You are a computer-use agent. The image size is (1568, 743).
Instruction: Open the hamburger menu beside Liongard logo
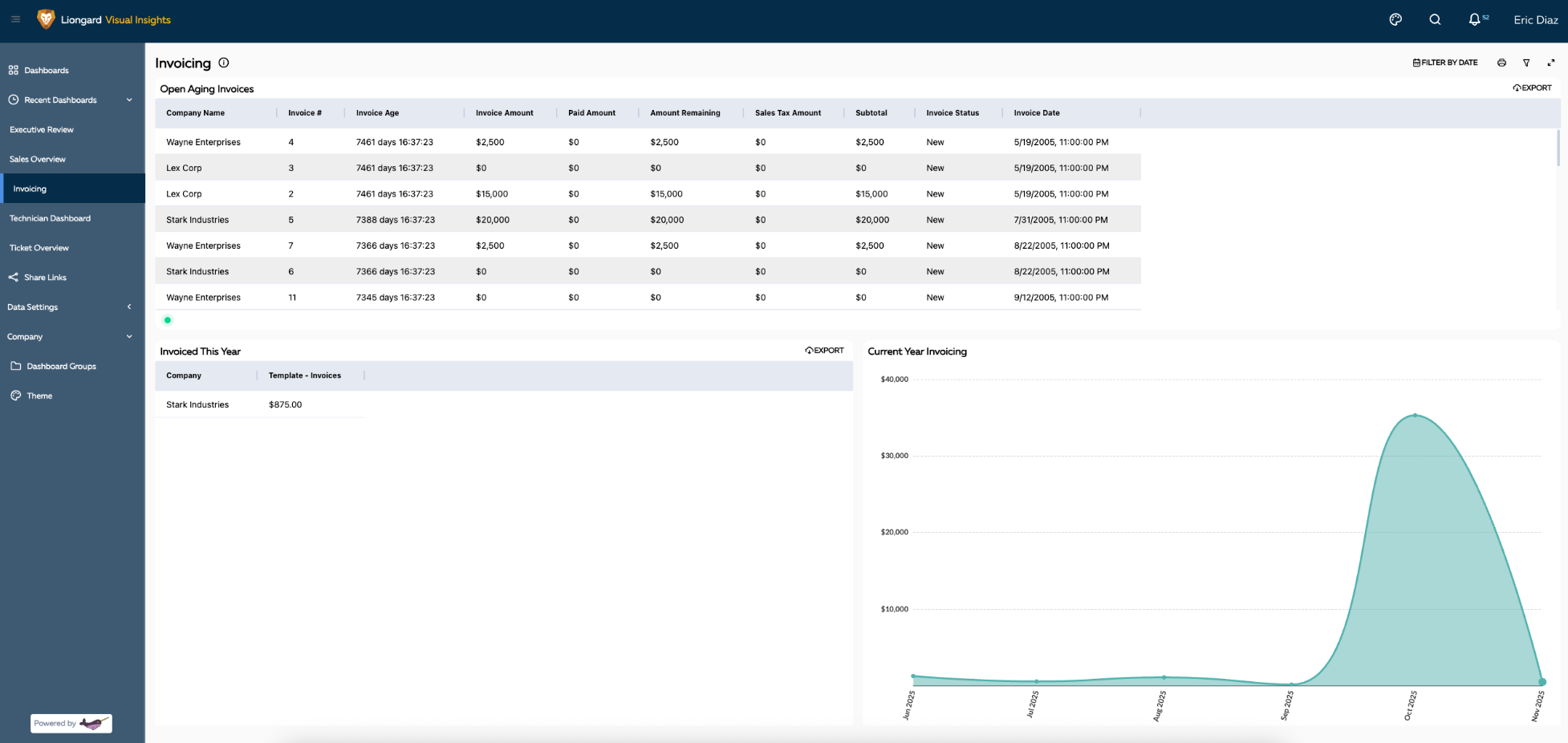(x=15, y=19)
